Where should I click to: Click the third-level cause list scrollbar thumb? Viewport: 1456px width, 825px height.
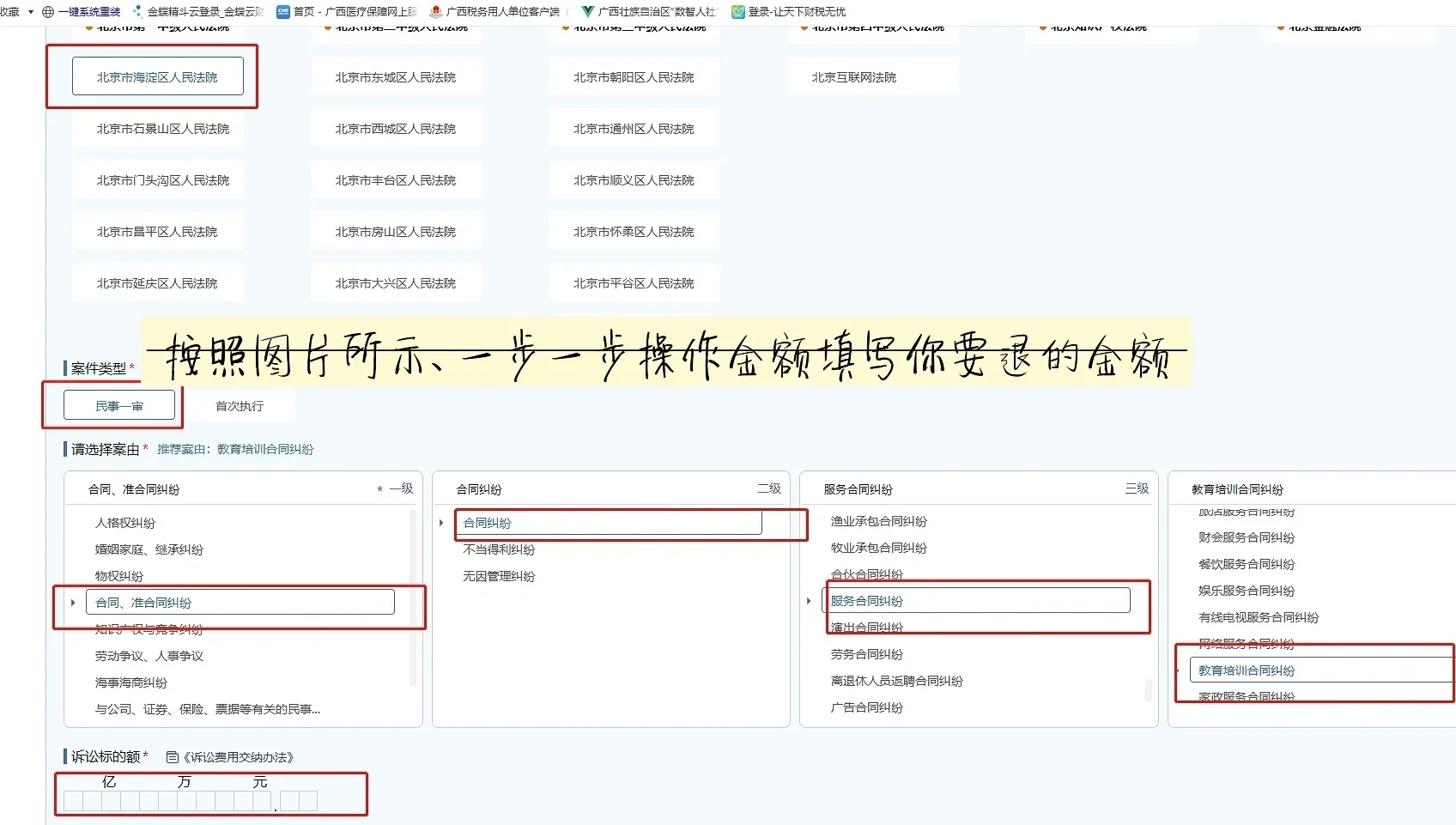coord(1149,690)
